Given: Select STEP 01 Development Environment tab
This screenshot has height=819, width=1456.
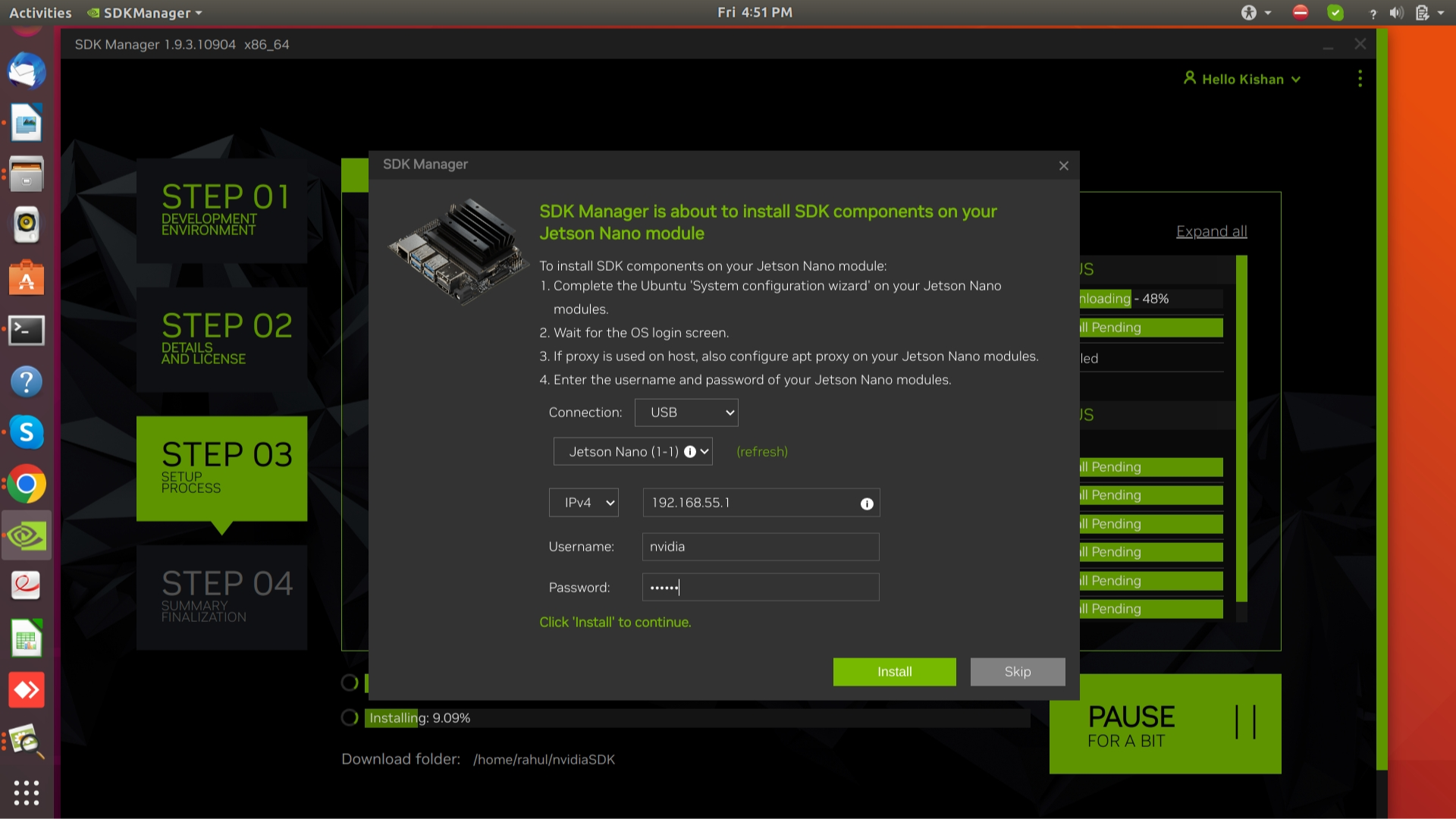Looking at the screenshot, I should 221,210.
